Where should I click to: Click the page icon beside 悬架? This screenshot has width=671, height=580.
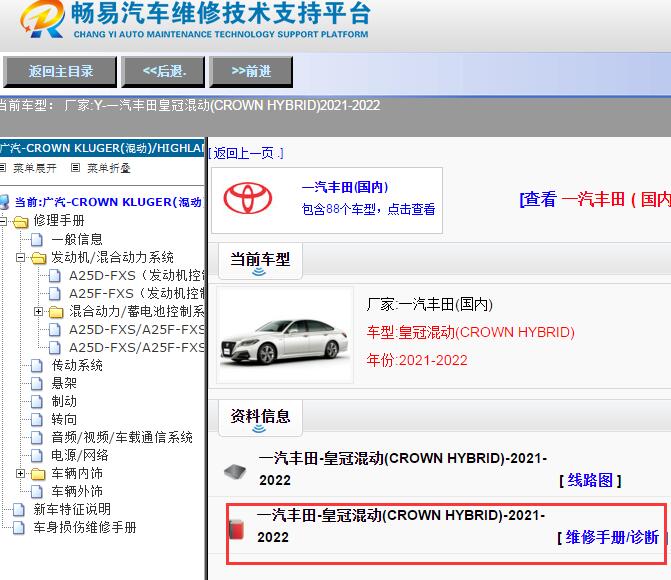pyautogui.click(x=37, y=384)
